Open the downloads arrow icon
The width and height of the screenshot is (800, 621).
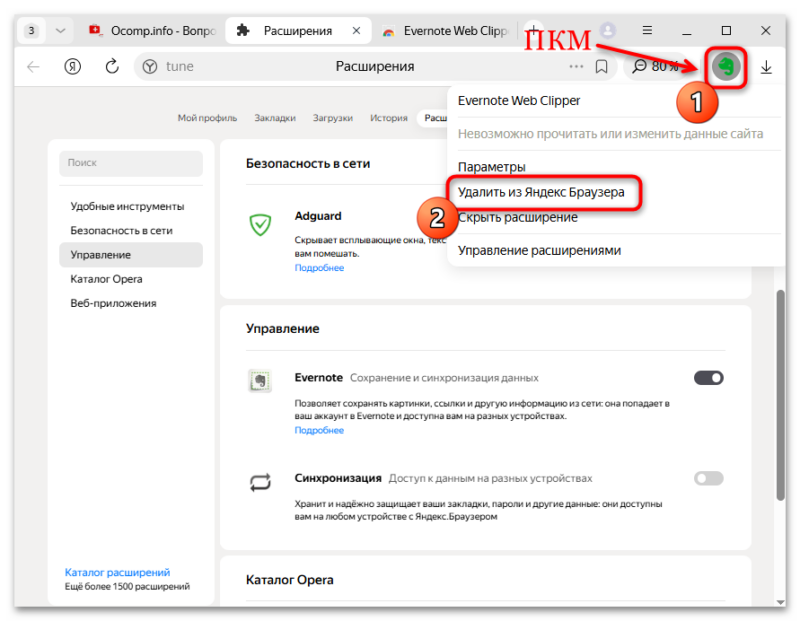(766, 67)
